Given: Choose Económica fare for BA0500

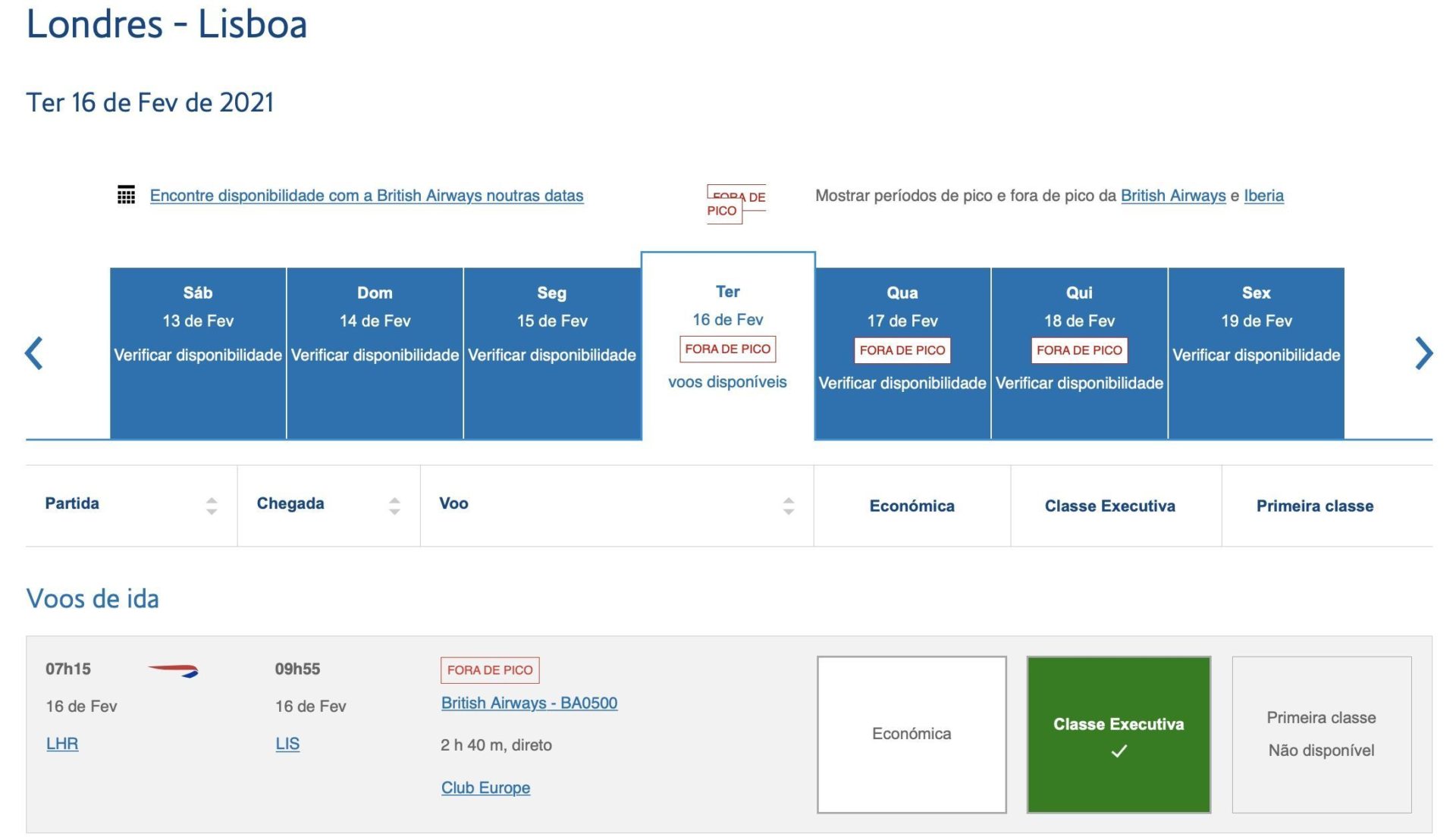Looking at the screenshot, I should tap(912, 734).
